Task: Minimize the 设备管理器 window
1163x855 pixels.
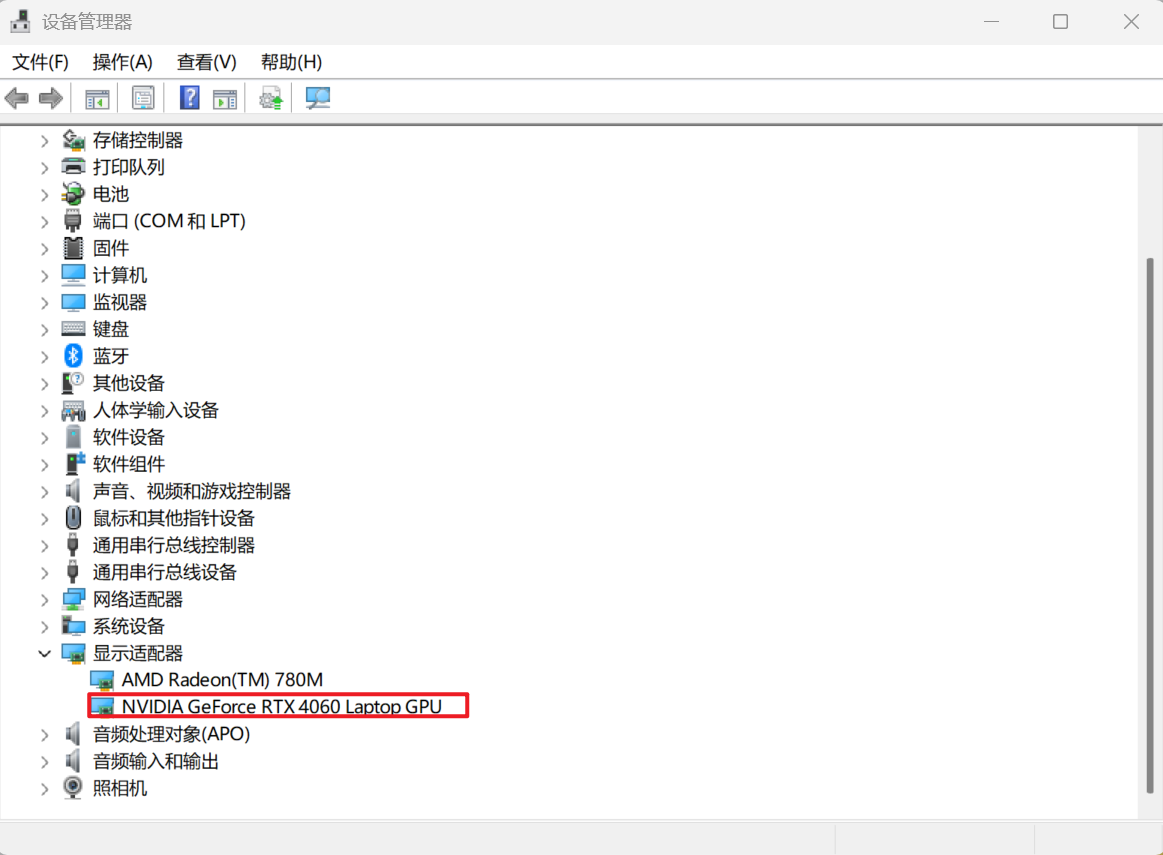Action: (992, 22)
